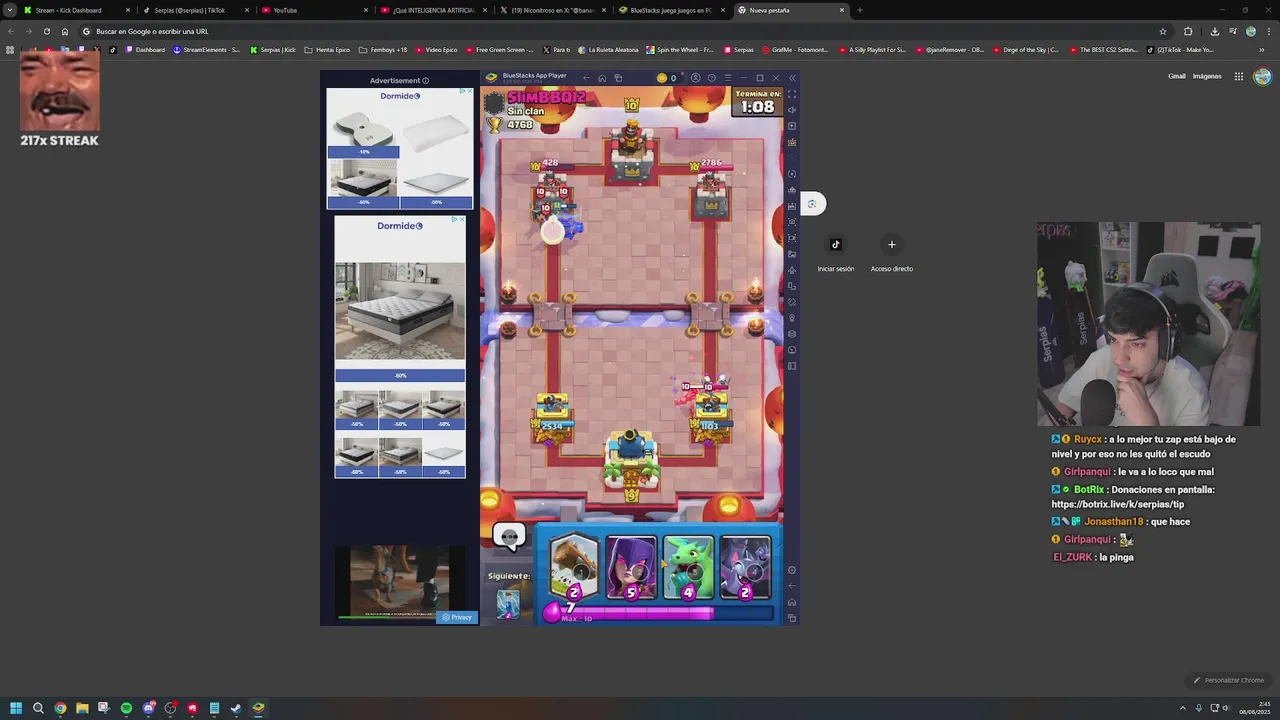1280x720 pixels.
Task: Open the Hentai Epico bookmark folder
Action: point(327,49)
